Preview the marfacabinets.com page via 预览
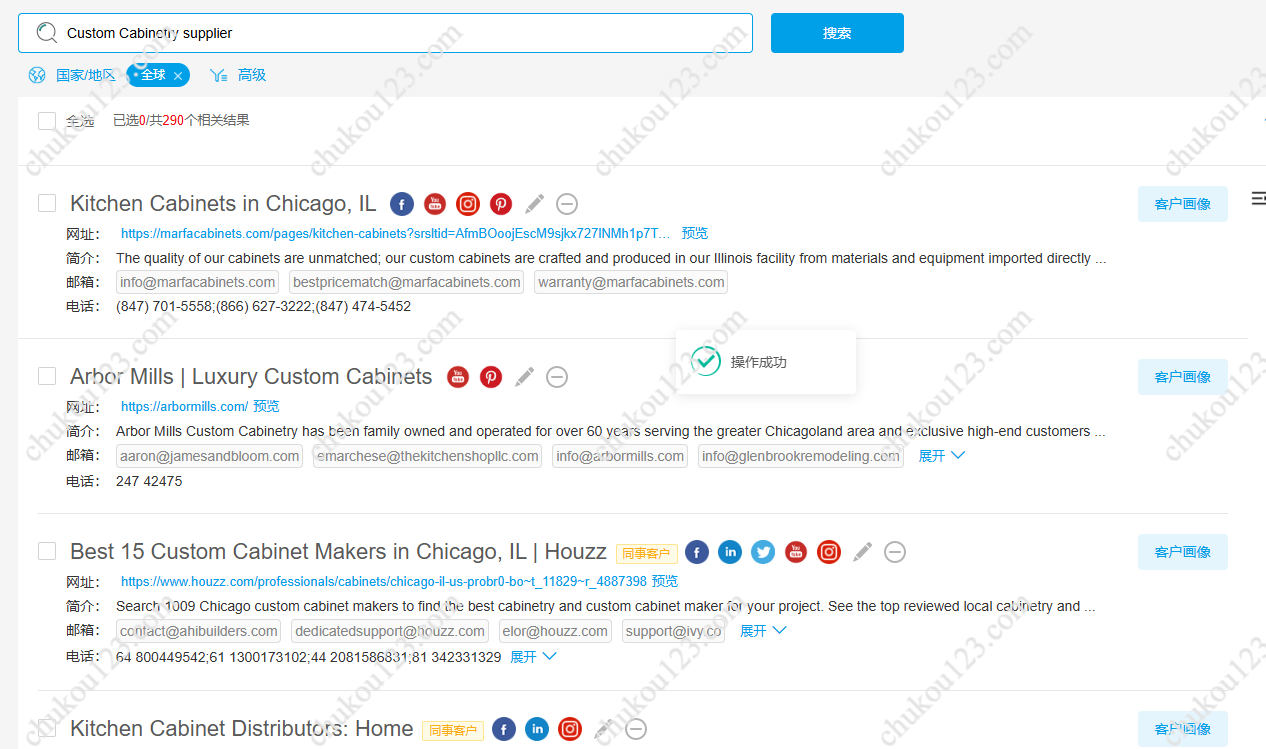 [695, 233]
